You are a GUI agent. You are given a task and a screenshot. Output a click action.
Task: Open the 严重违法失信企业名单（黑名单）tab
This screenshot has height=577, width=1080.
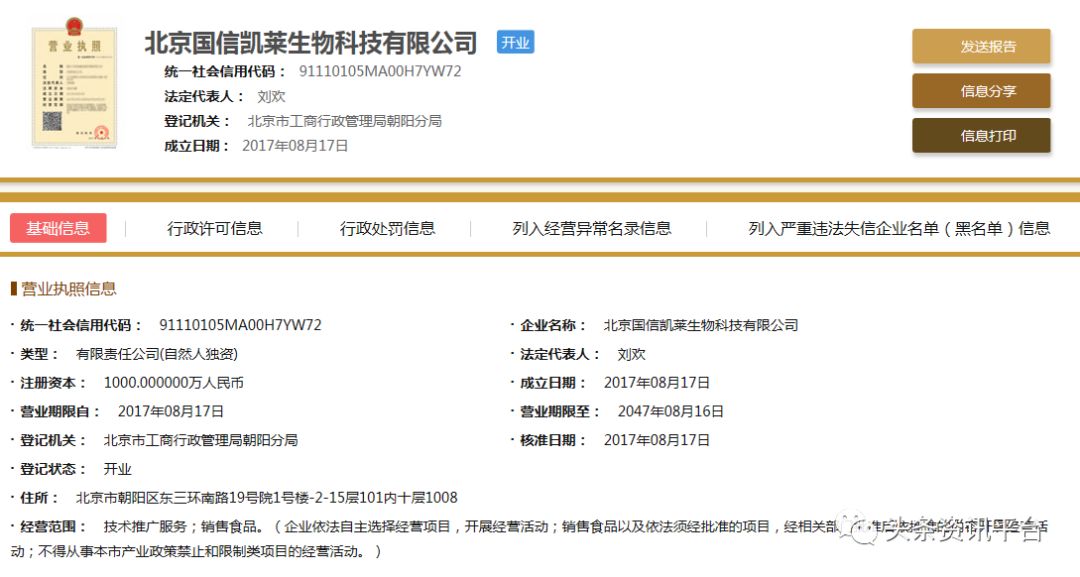pos(898,228)
